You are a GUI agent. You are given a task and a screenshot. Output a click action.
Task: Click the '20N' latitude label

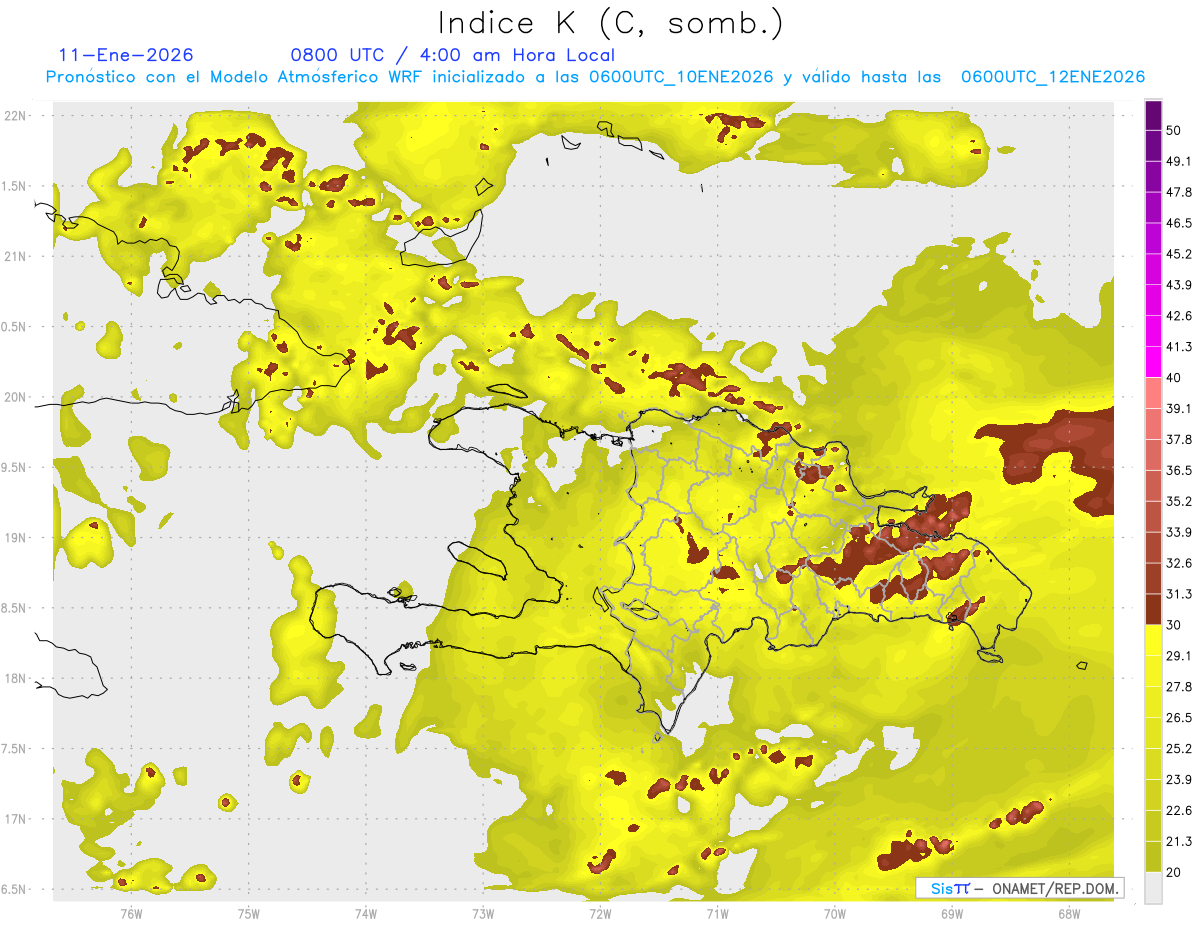(17, 397)
